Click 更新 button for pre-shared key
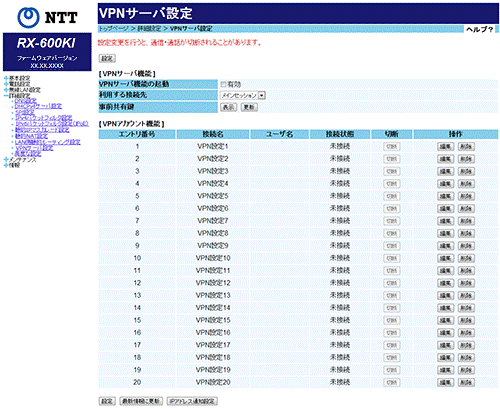 point(249,107)
